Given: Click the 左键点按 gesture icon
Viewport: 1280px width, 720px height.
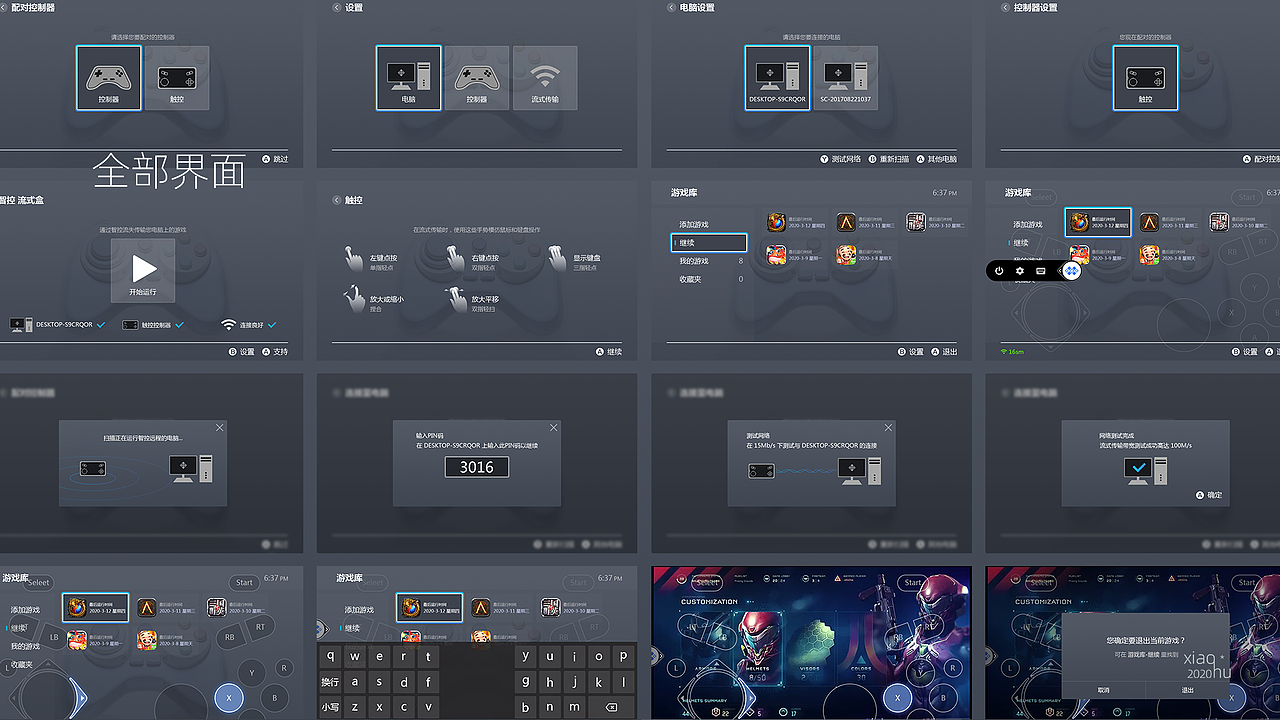Looking at the screenshot, I should click(354, 261).
